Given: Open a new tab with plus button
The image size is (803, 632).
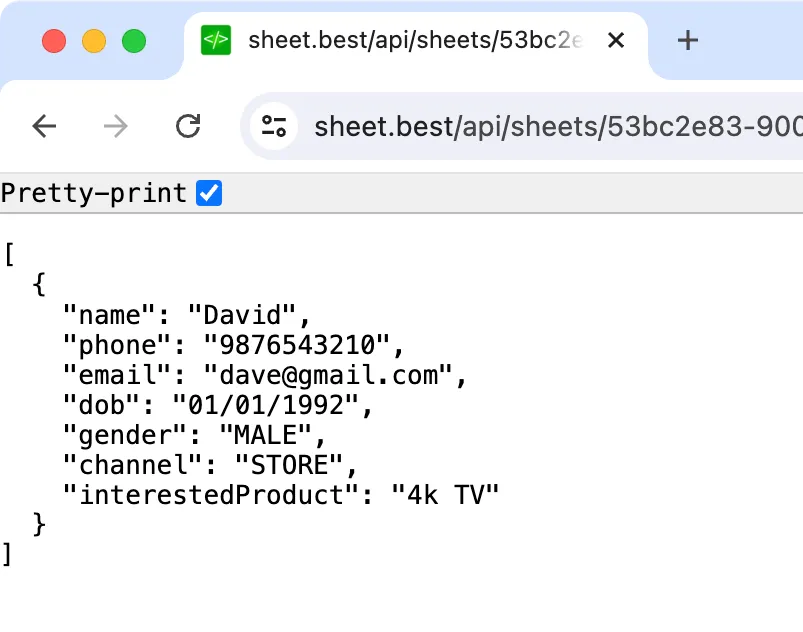Looking at the screenshot, I should (x=687, y=40).
